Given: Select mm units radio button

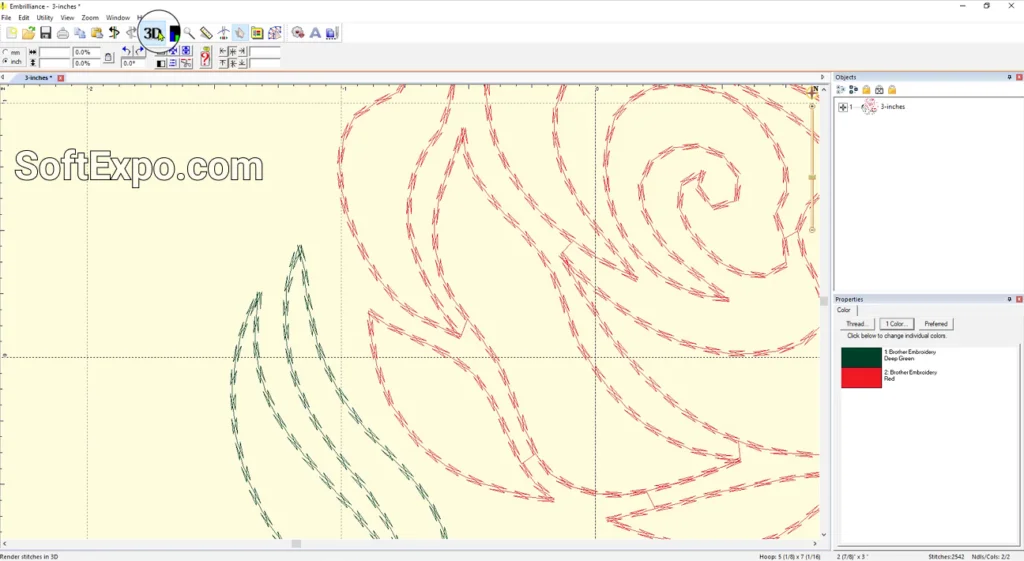Looking at the screenshot, I should click(x=5, y=52).
